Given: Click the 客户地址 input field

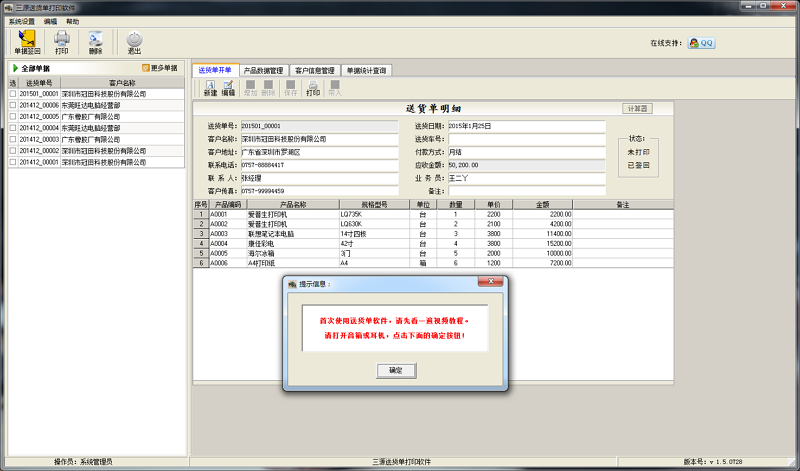Looking at the screenshot, I should pyautogui.click(x=319, y=152).
